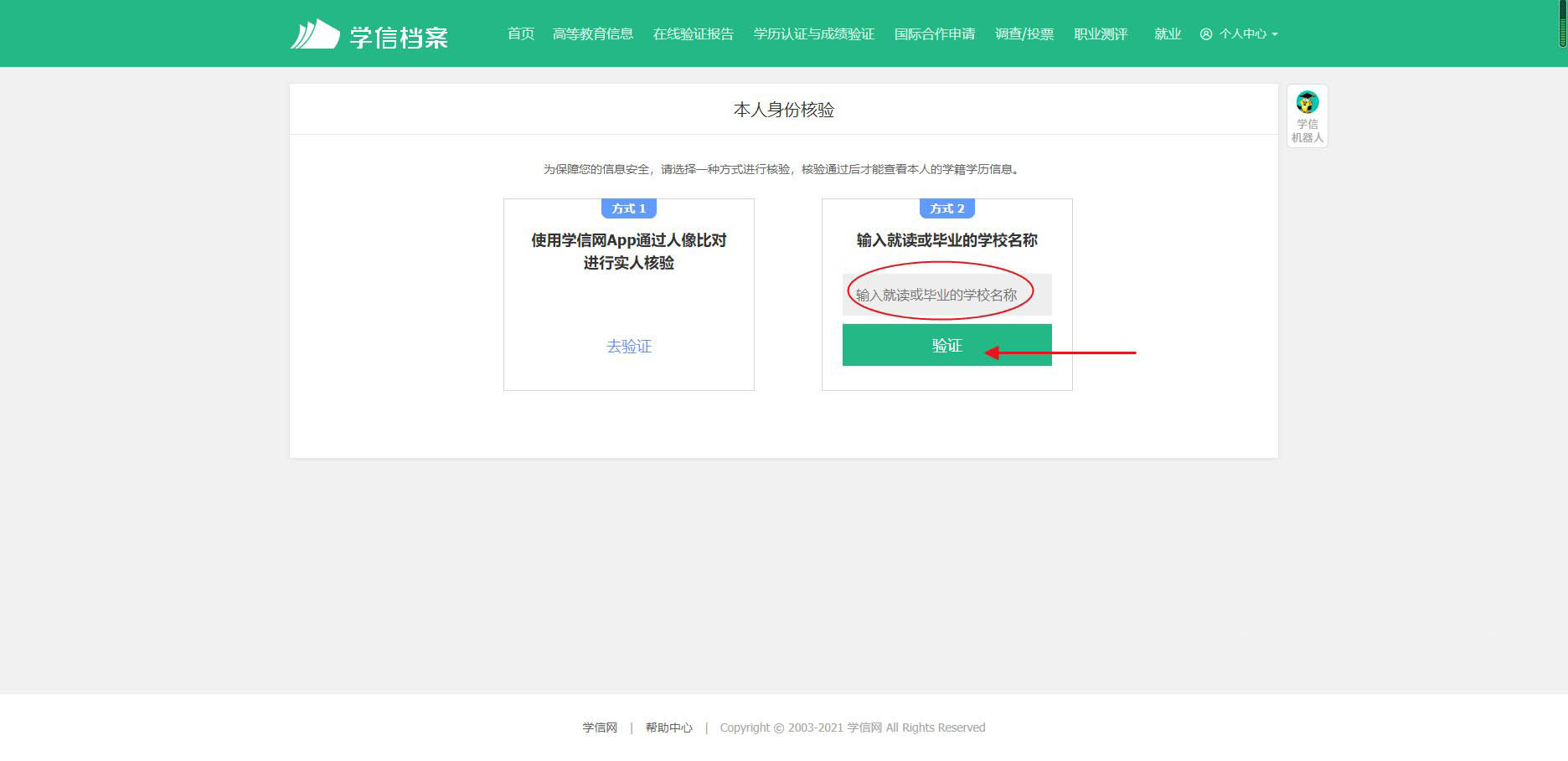Viewport: 1568px width, 761px height.
Task: Open the 职业测评 page
Action: click(1101, 34)
